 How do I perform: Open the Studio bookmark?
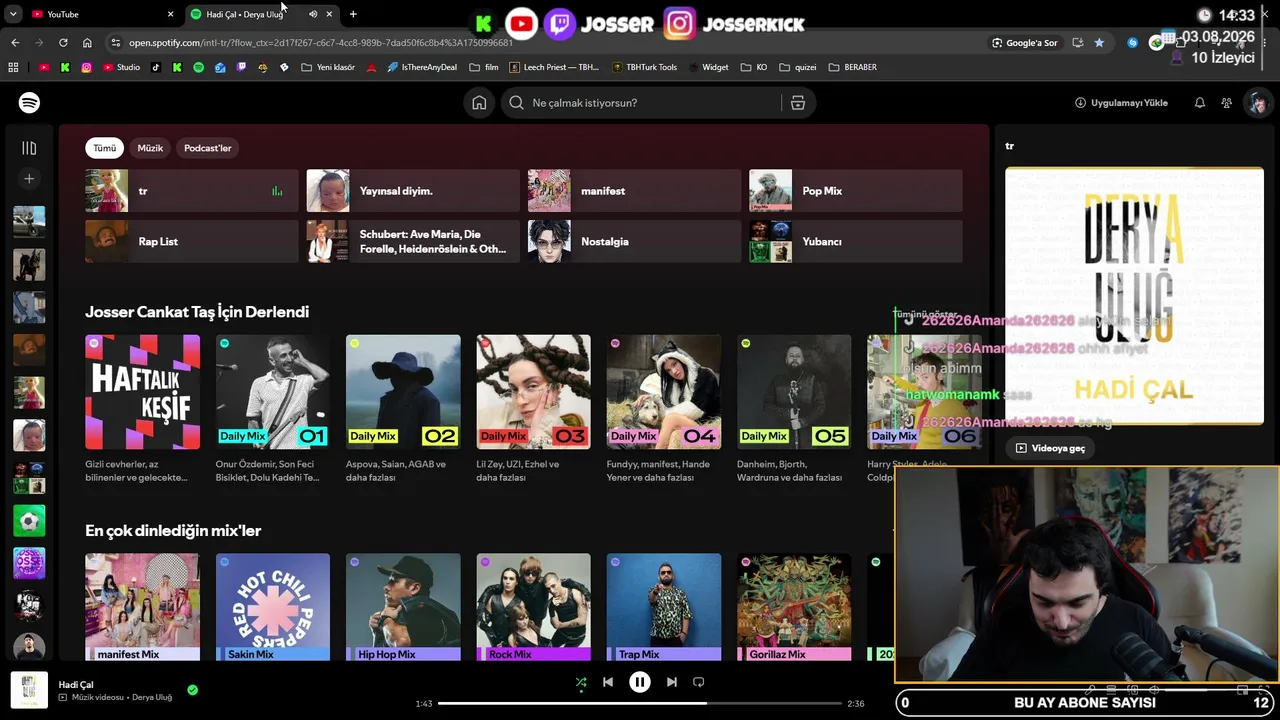(122, 67)
